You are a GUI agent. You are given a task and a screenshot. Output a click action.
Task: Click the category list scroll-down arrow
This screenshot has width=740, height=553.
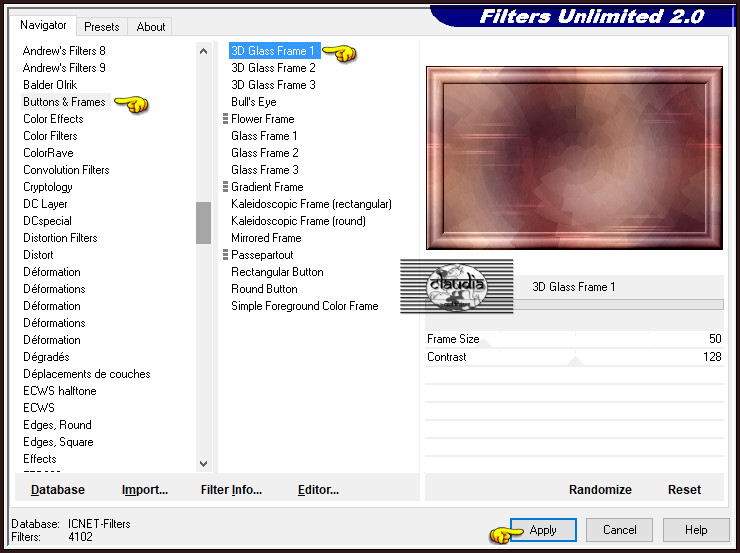(x=203, y=463)
